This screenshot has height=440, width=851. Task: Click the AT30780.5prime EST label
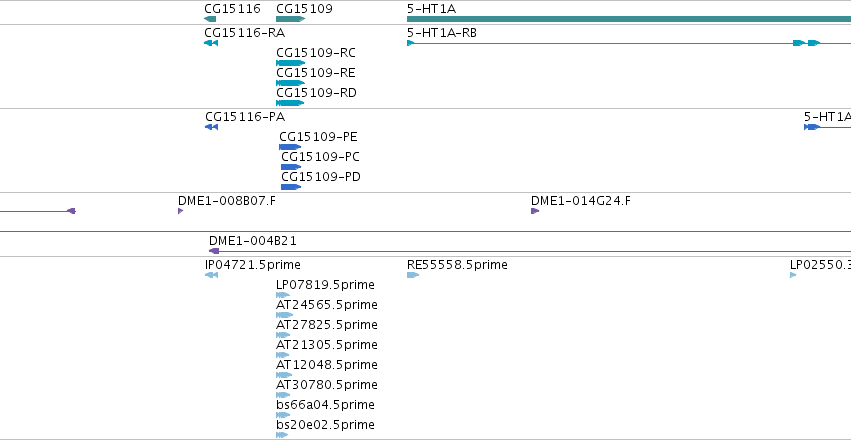click(327, 385)
